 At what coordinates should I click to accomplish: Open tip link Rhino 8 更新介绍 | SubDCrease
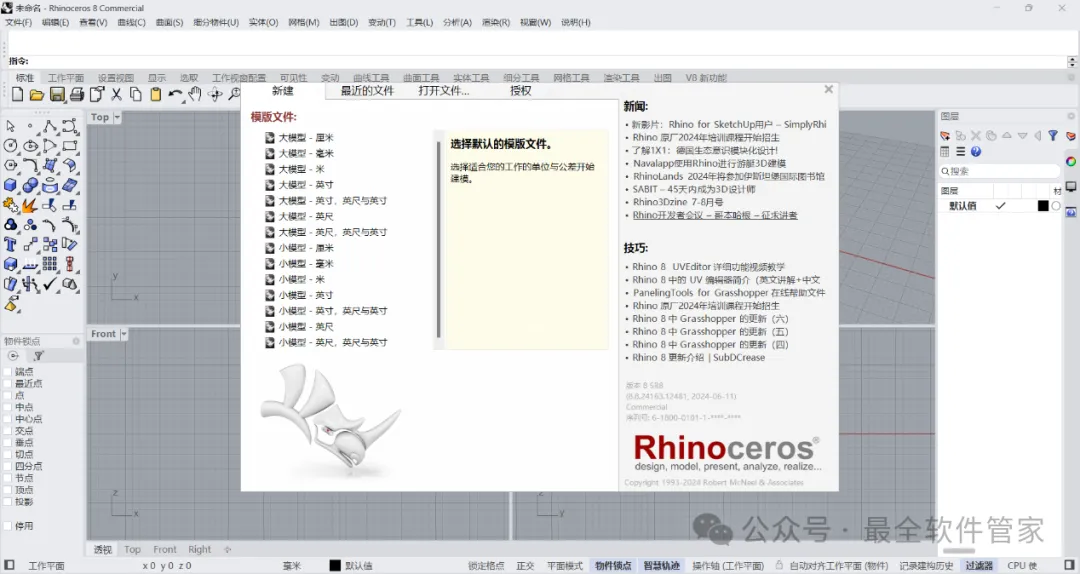[x=698, y=358]
